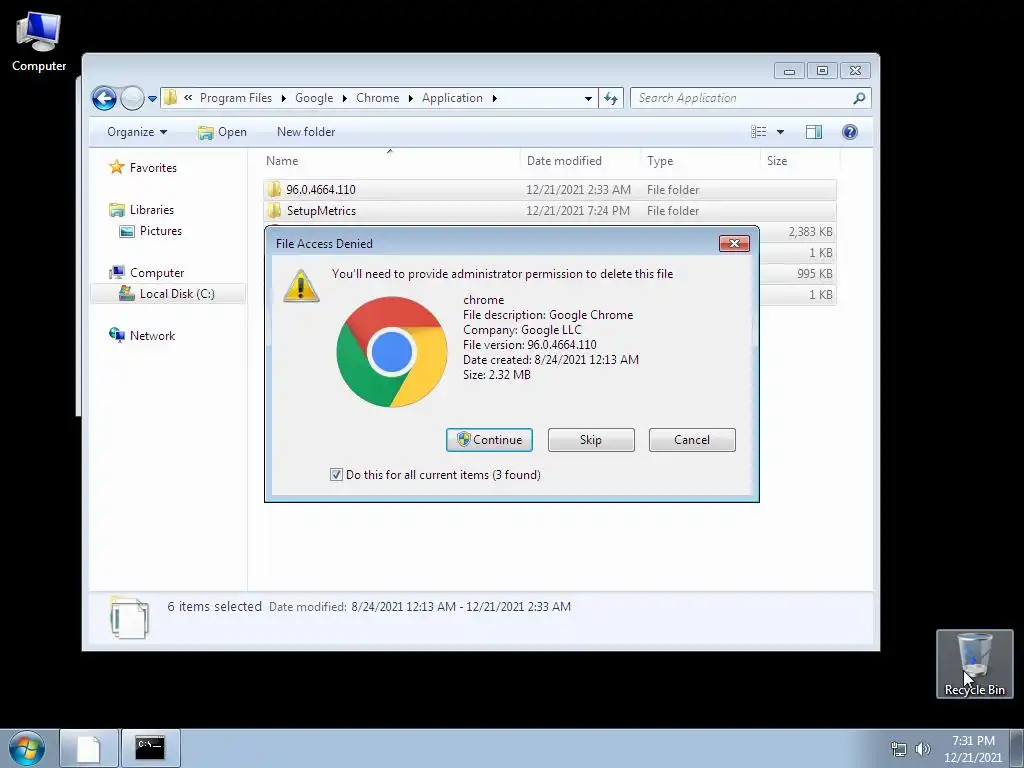This screenshot has width=1024, height=768.
Task: Click the 995 KB size cell
Action: point(814,274)
